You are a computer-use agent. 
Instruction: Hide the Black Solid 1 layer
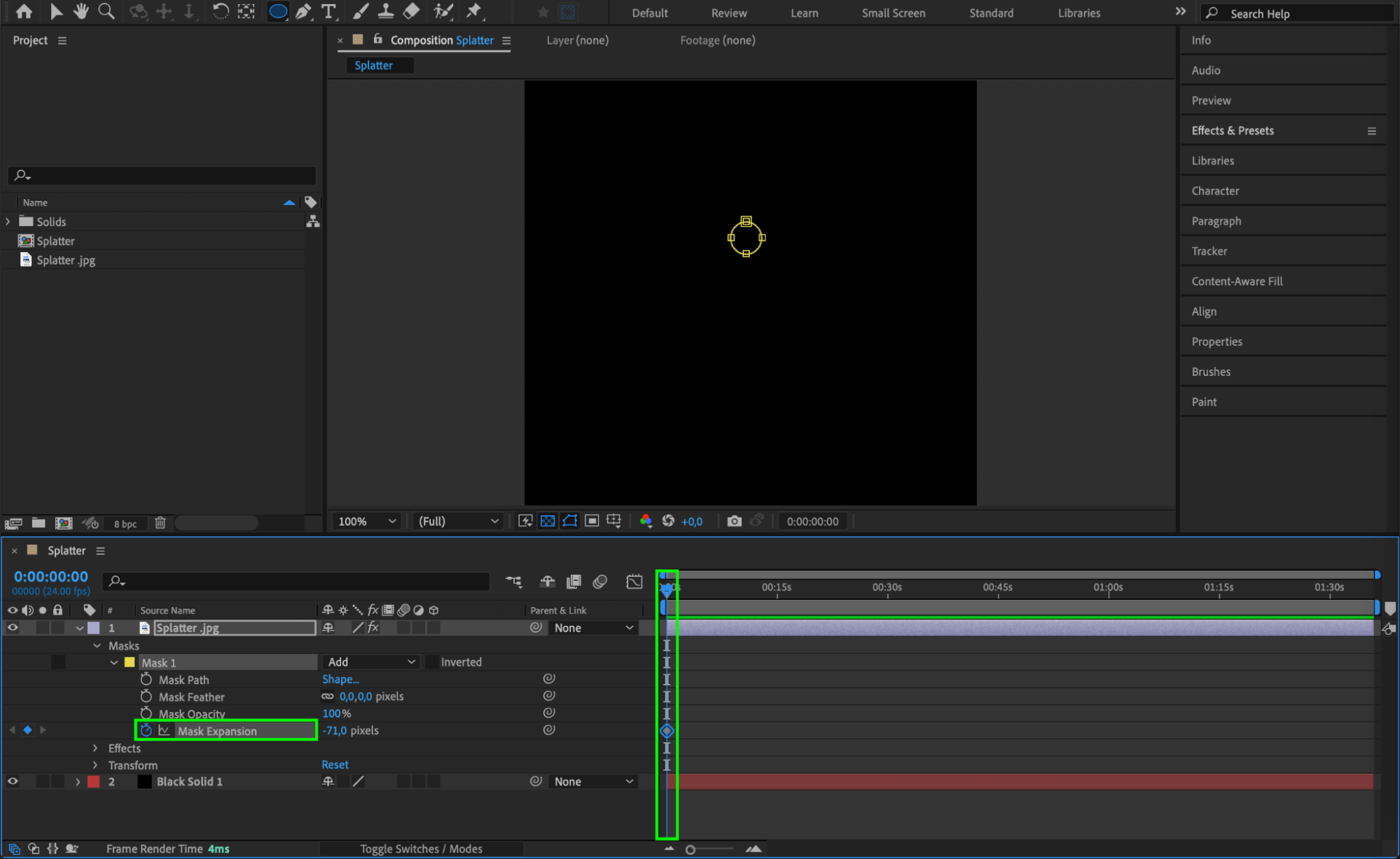[x=13, y=781]
